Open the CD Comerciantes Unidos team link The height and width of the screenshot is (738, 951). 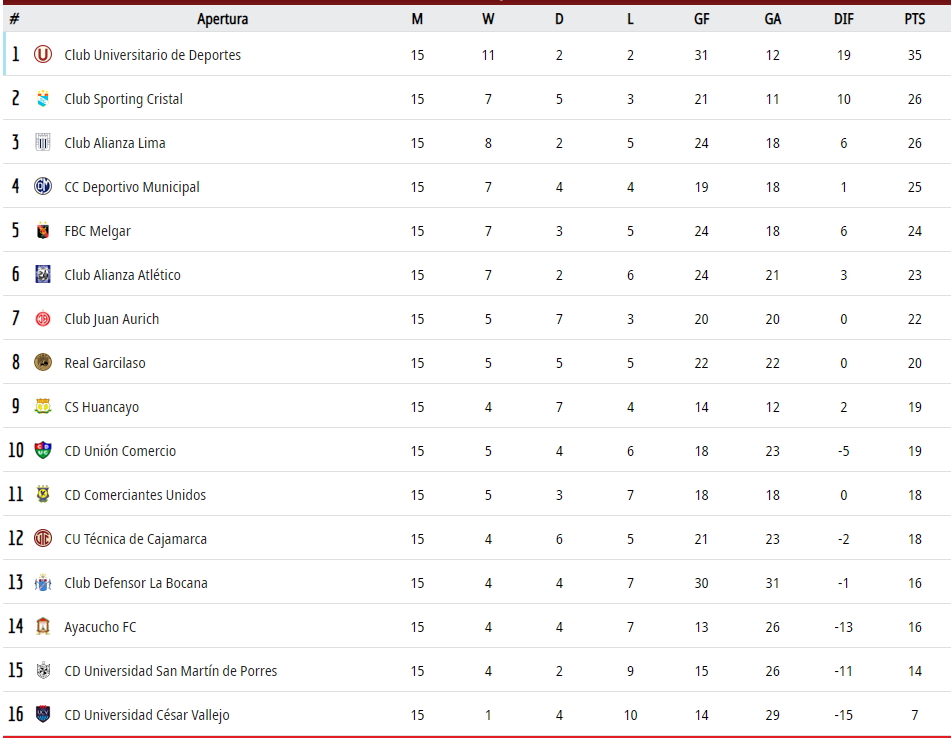tap(135, 495)
